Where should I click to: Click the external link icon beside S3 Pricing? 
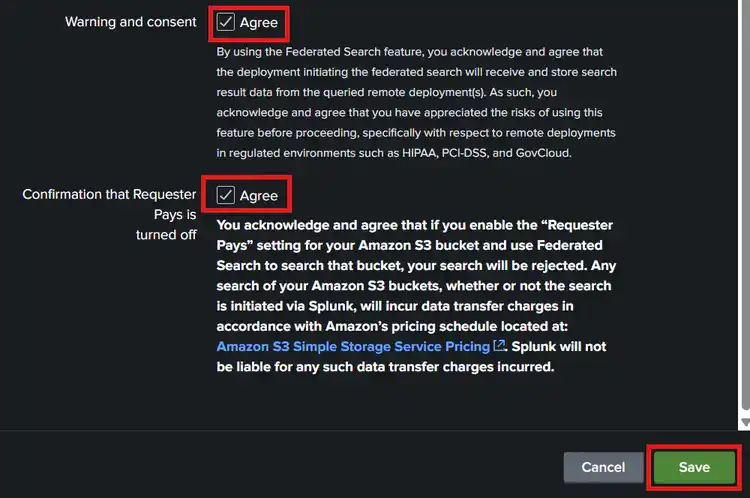(x=499, y=346)
